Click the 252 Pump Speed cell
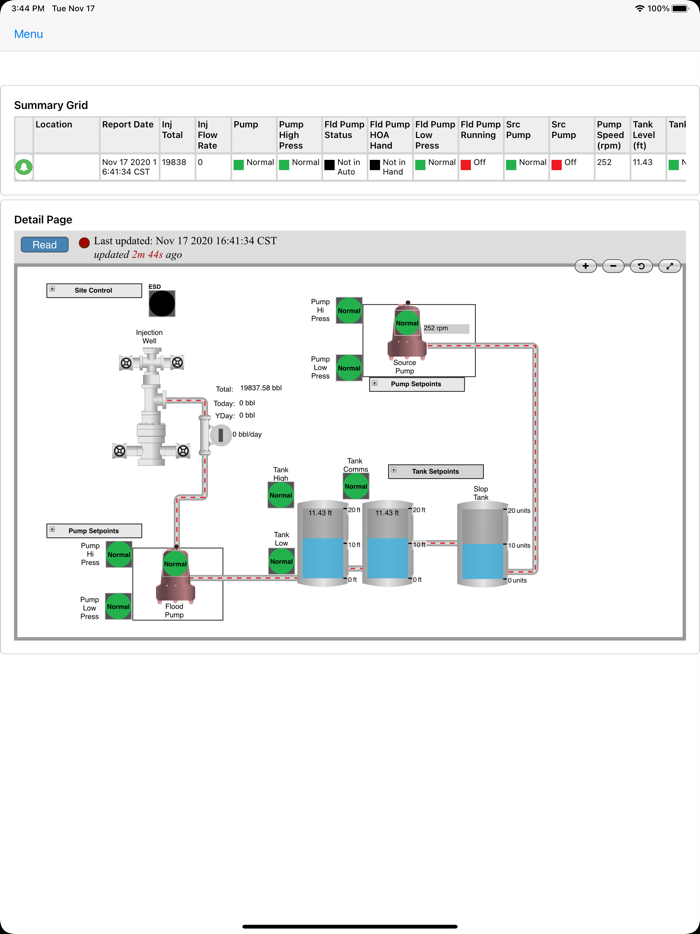 click(x=612, y=167)
